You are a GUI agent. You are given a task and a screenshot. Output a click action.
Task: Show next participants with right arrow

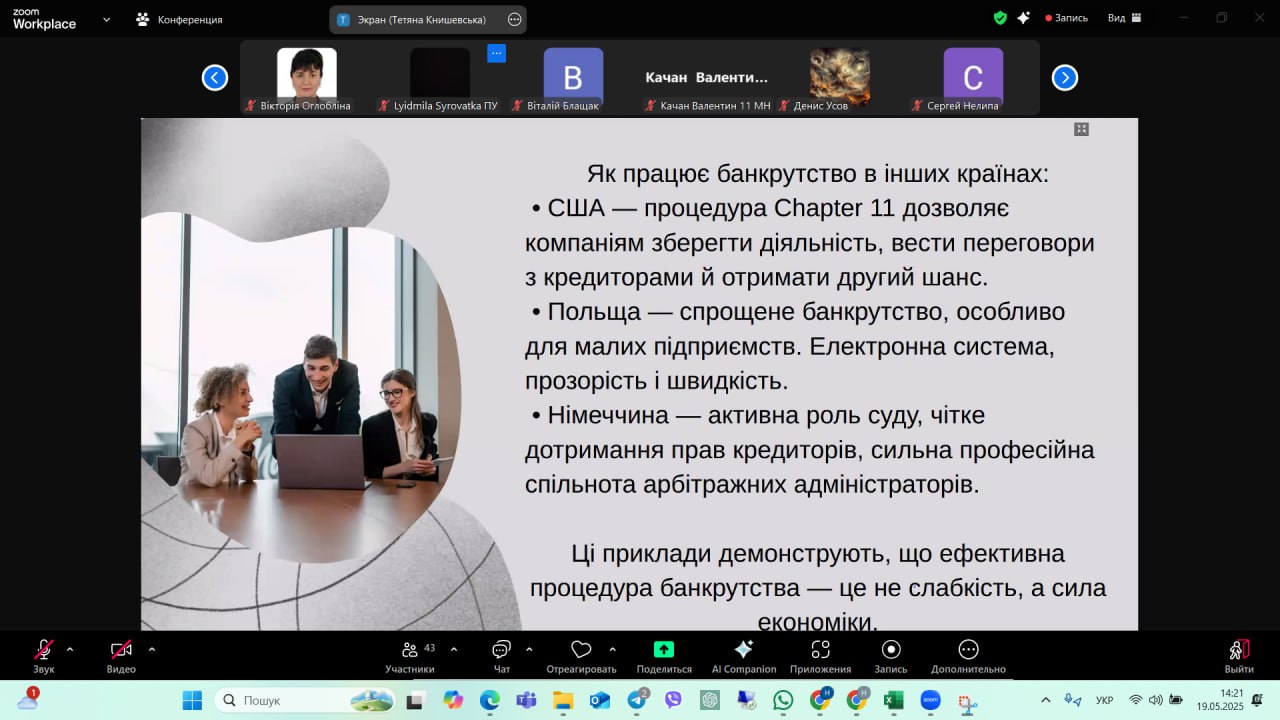point(1065,78)
